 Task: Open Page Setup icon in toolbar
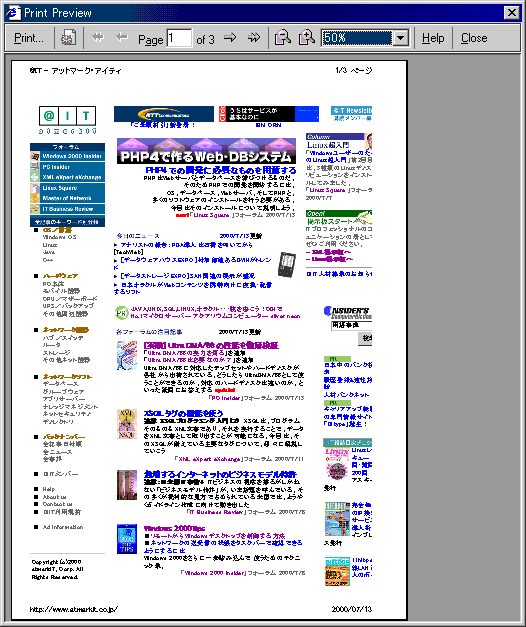coord(68,38)
